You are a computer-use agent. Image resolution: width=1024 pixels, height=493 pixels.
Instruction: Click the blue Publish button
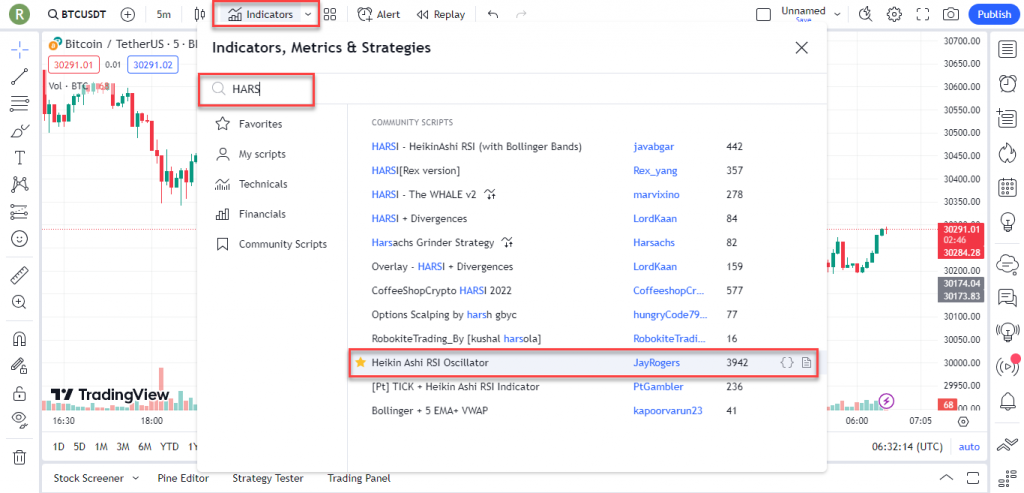coord(993,15)
